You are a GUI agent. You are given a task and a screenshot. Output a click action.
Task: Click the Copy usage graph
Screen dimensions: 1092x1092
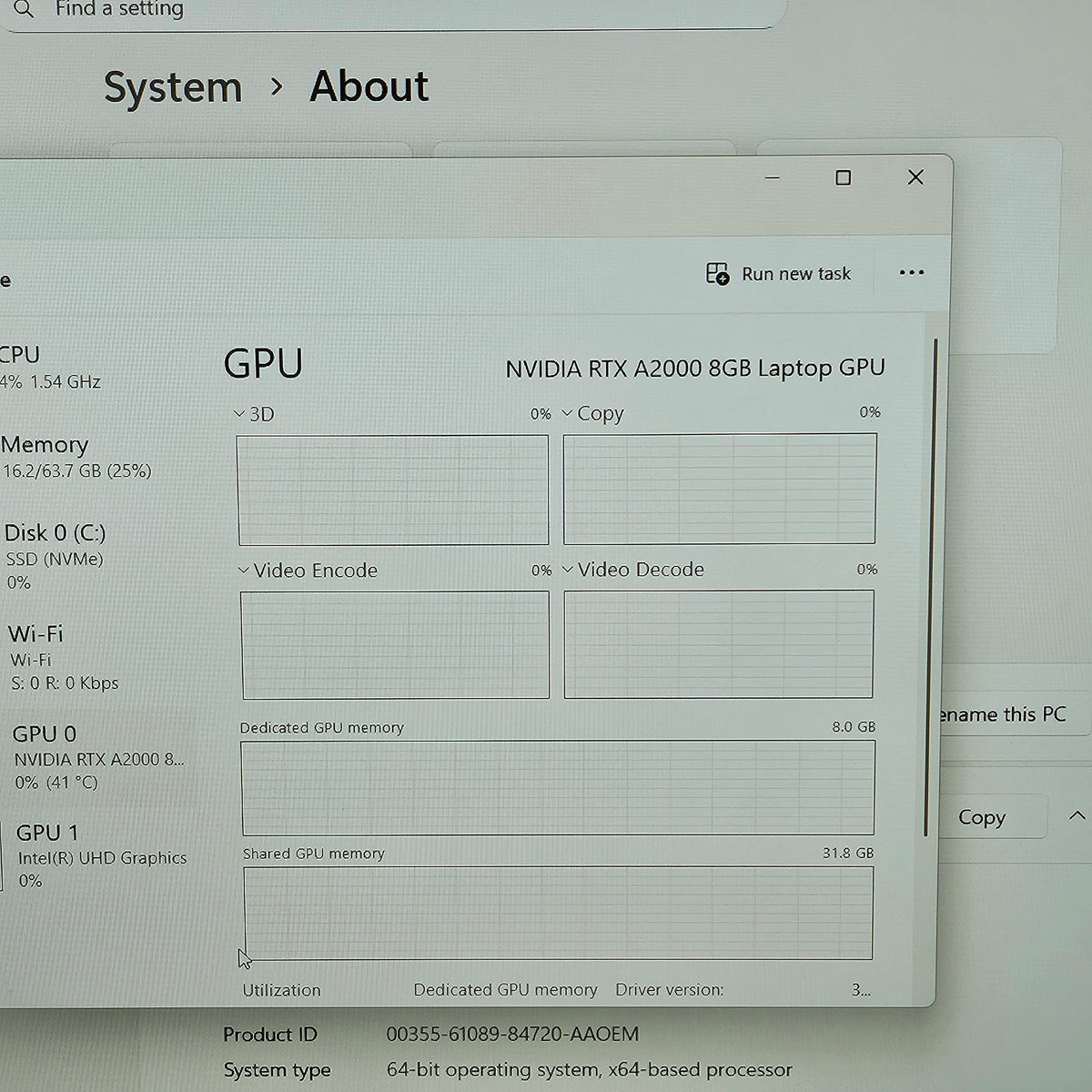point(720,489)
